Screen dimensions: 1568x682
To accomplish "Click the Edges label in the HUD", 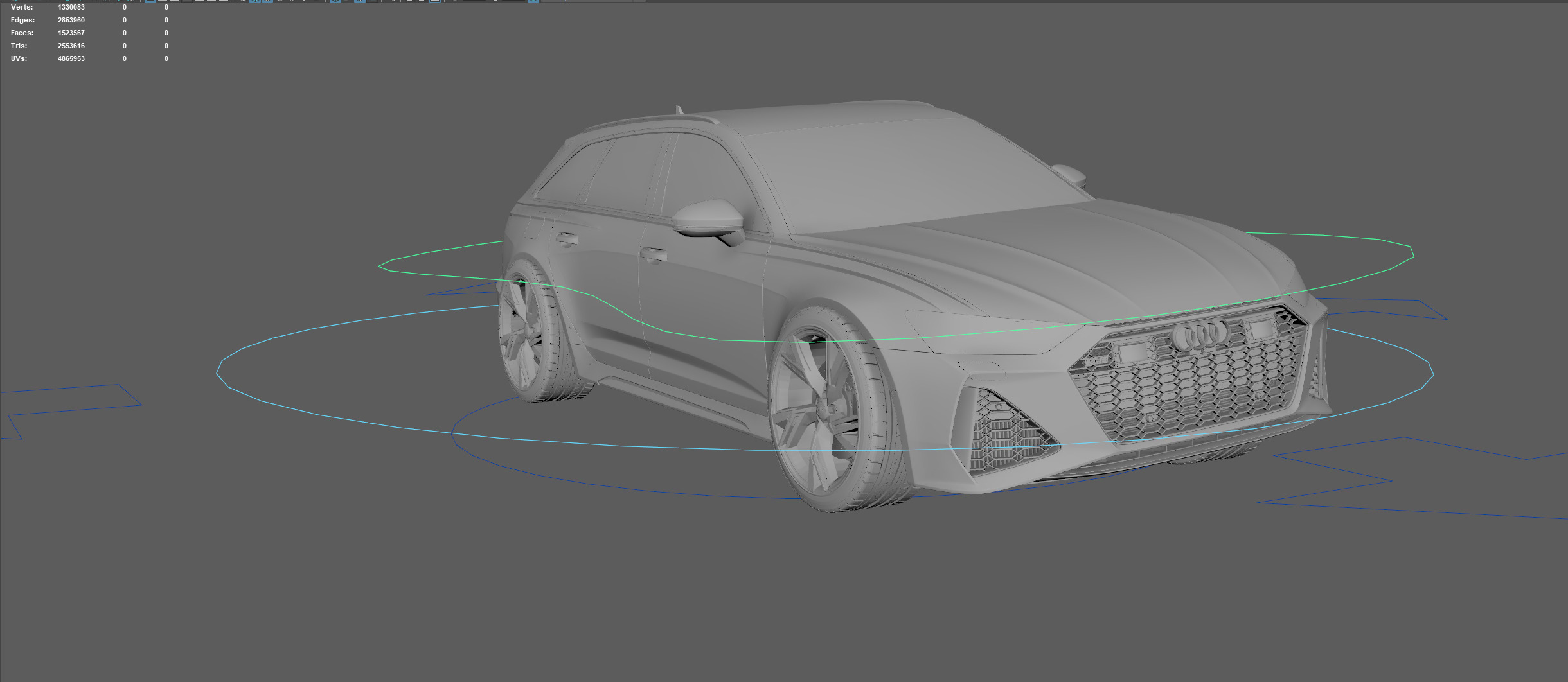I will click(23, 21).
